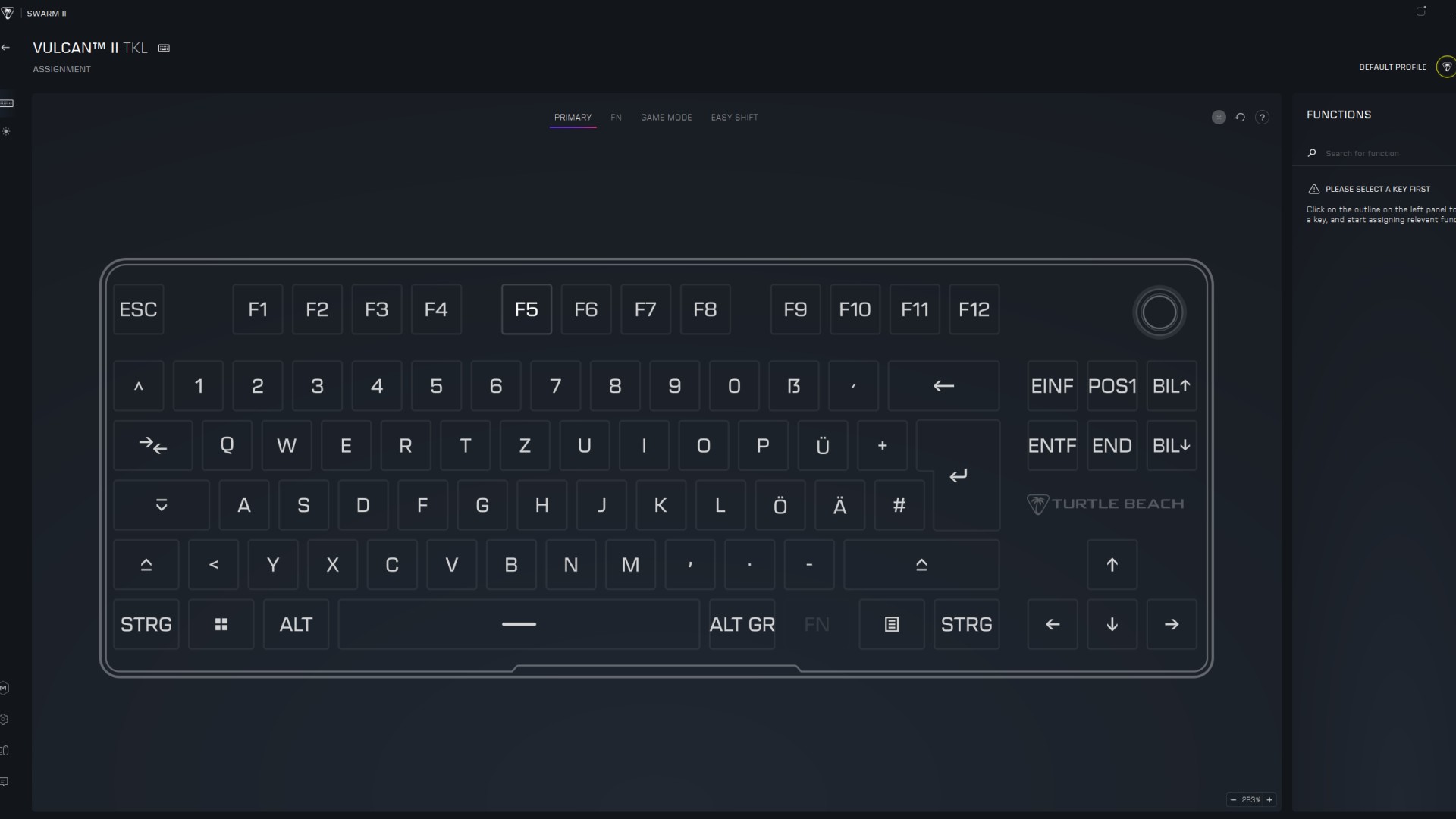Click the hexagon M icon in sidebar

coord(4,688)
